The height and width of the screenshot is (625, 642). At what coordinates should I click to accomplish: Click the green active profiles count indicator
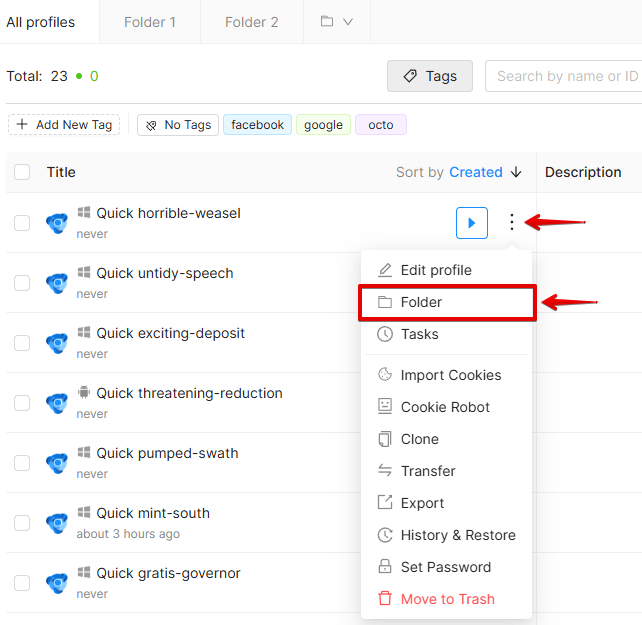coord(87,76)
